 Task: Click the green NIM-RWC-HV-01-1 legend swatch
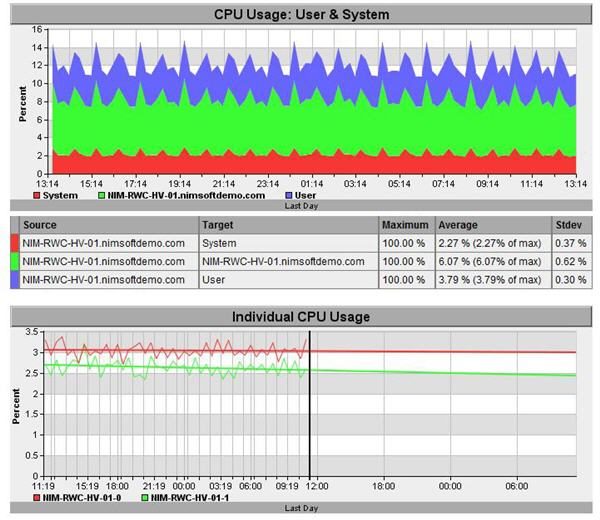145,498
